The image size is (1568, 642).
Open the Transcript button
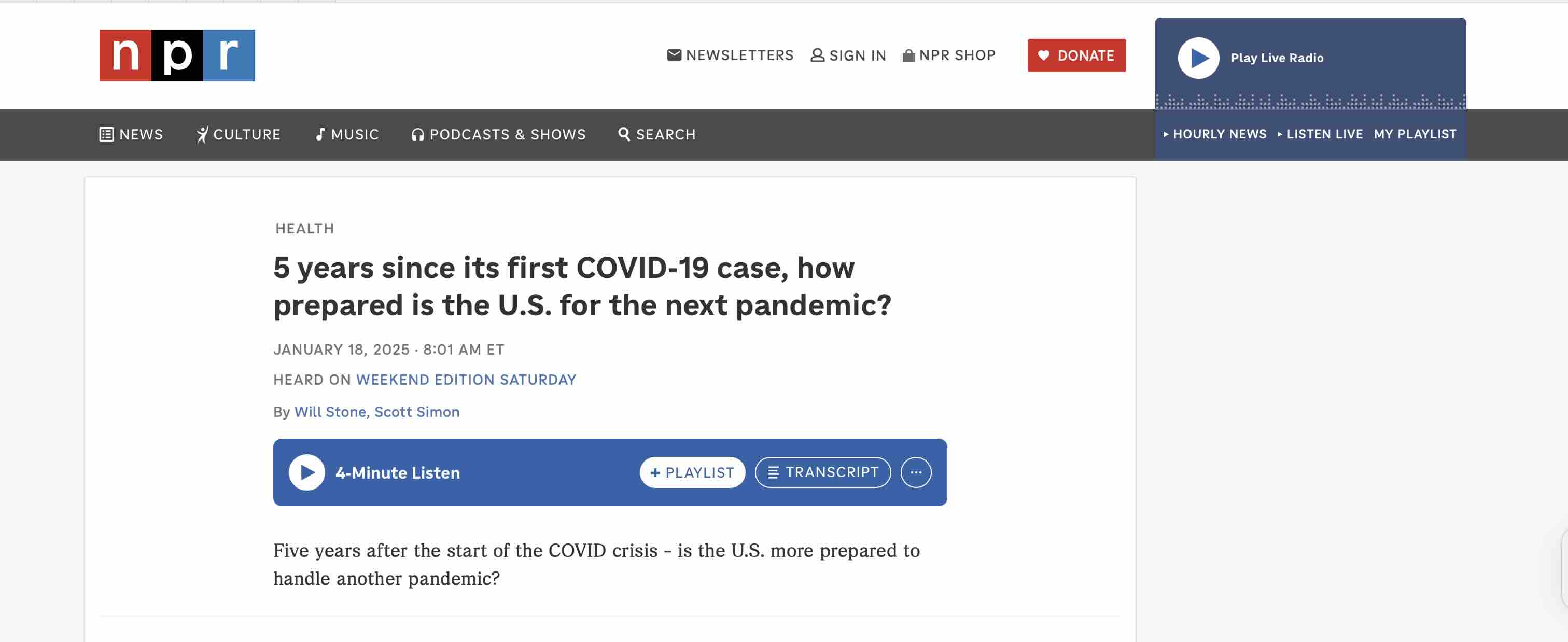822,472
